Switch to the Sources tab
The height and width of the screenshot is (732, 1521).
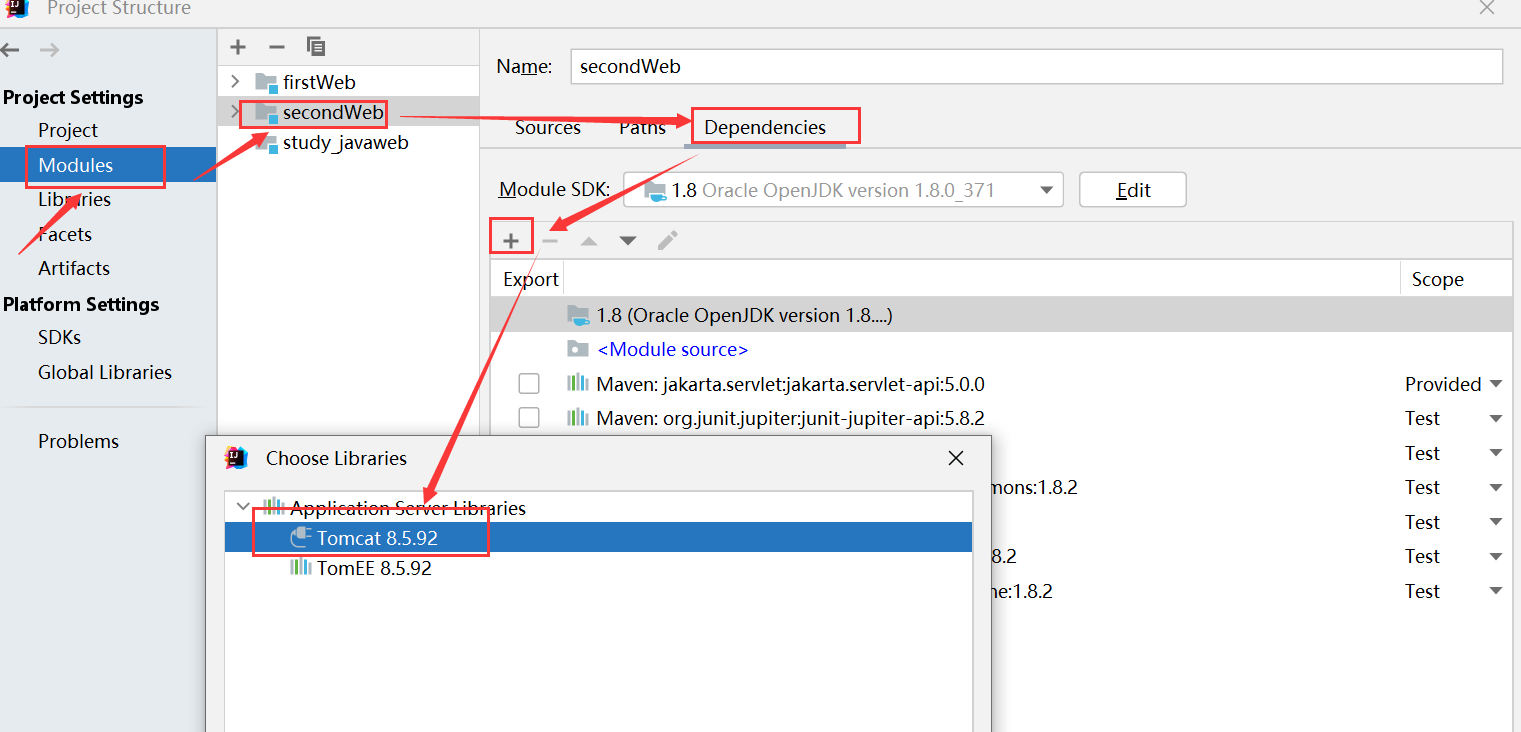(548, 127)
